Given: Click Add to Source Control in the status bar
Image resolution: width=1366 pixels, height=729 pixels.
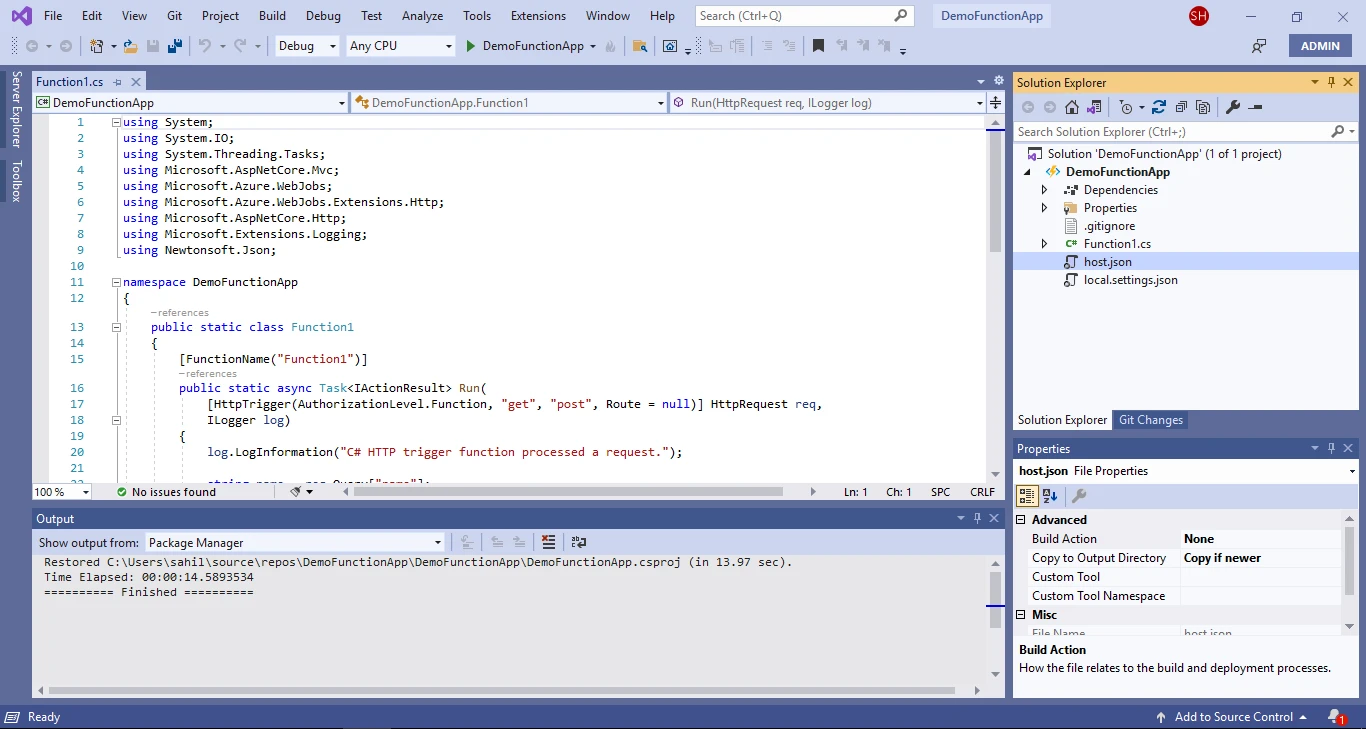Looking at the screenshot, I should (1231, 717).
